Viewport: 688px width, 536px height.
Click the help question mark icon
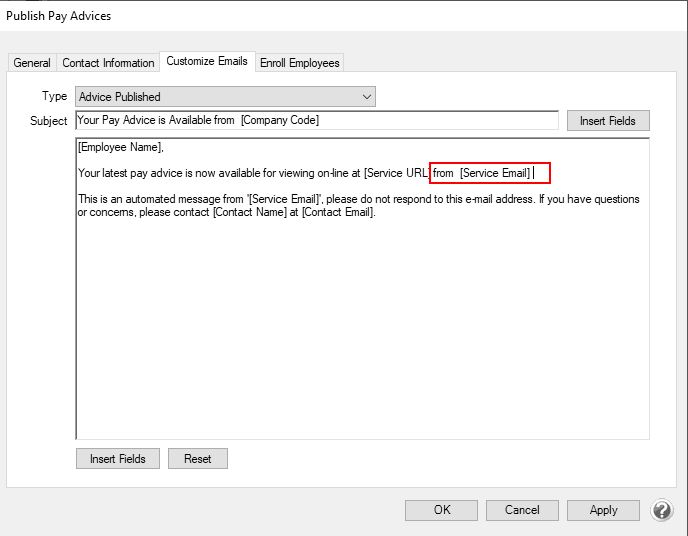tap(662, 510)
